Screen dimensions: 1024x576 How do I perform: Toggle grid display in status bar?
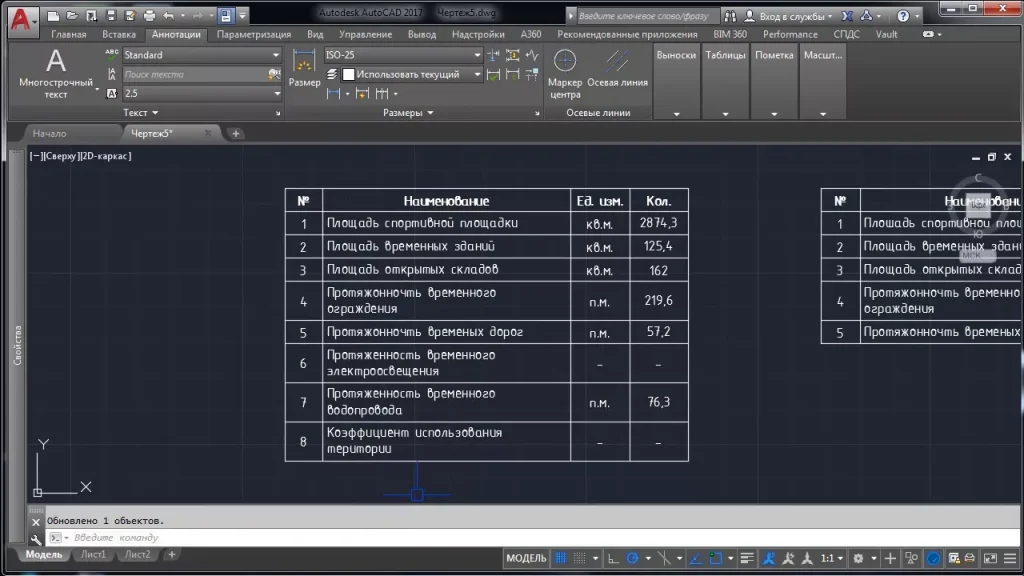pos(561,558)
